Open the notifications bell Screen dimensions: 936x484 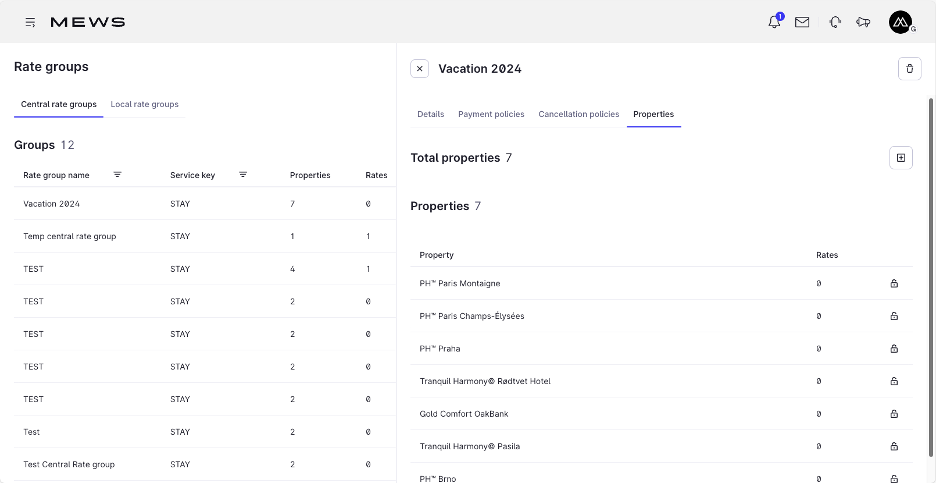(774, 22)
